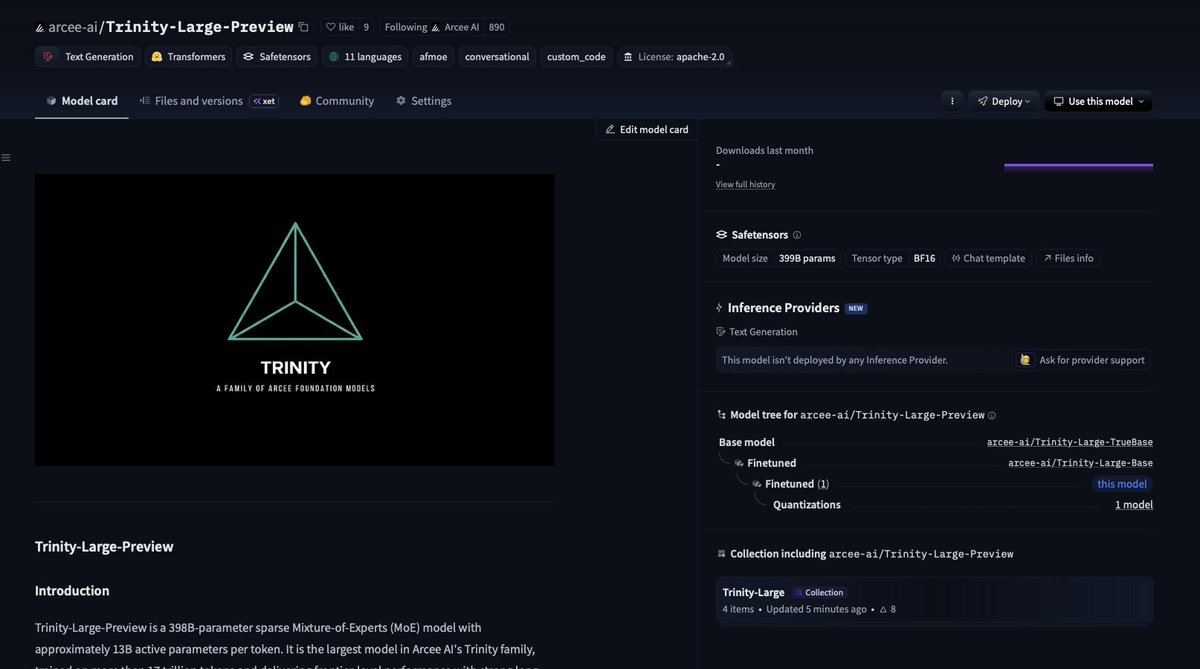1200x669 pixels.
Task: Click View full history link
Action: [745, 184]
